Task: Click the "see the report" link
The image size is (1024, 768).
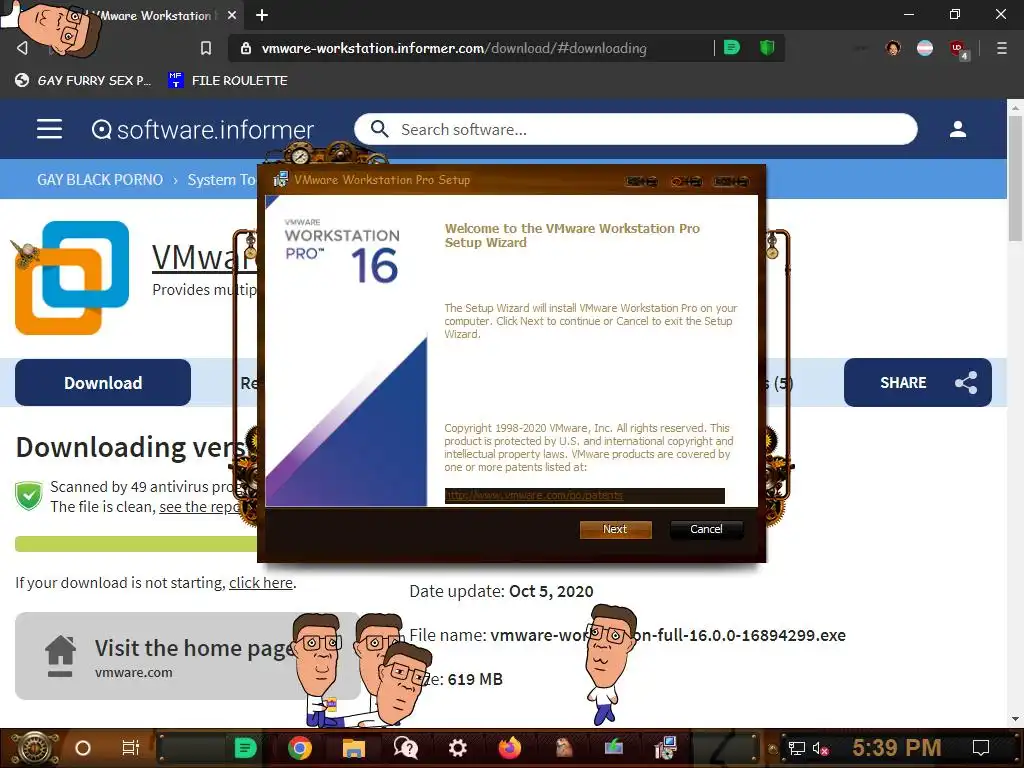Action: [x=200, y=507]
